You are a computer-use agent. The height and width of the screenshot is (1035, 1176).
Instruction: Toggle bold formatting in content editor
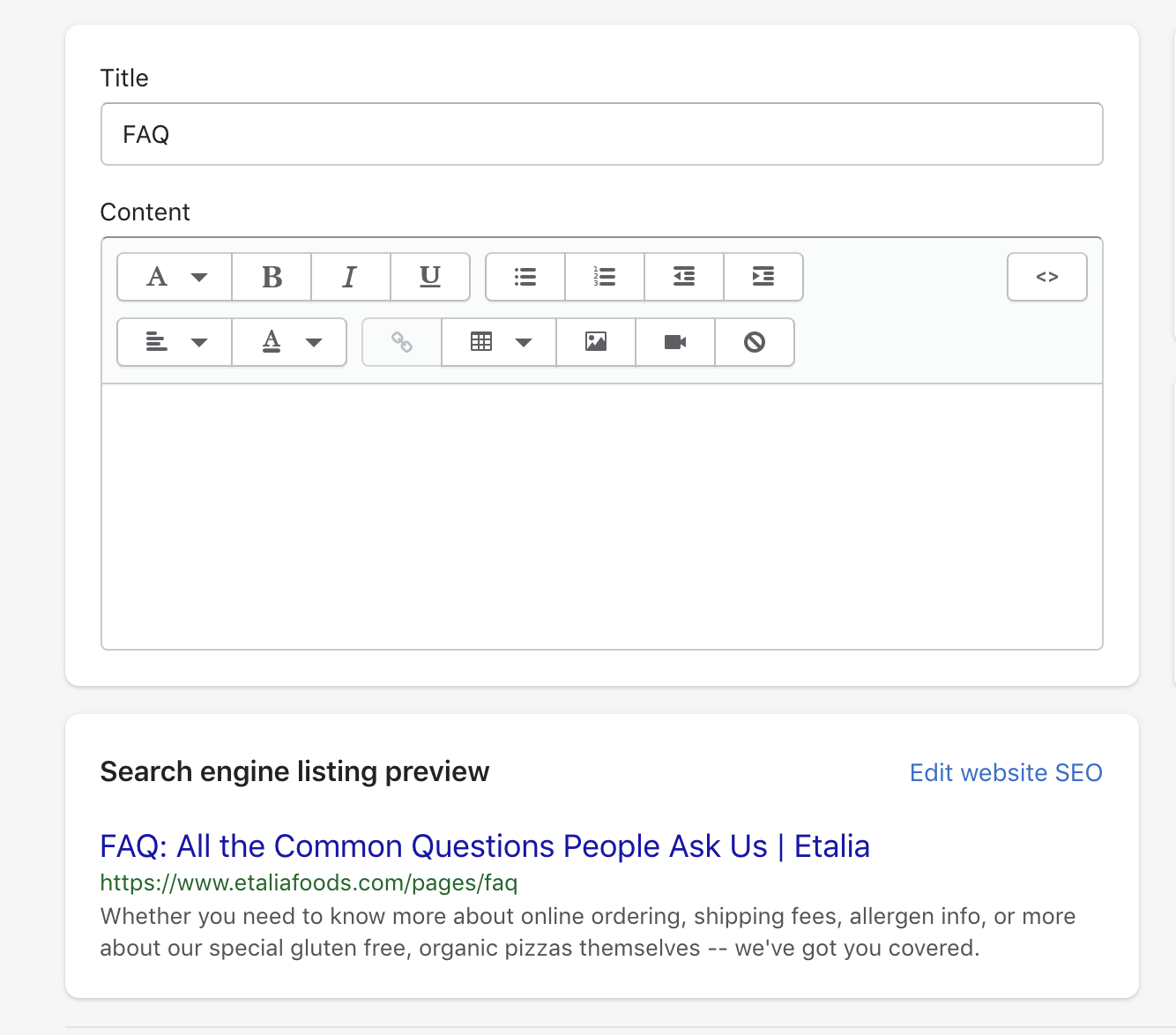point(272,277)
